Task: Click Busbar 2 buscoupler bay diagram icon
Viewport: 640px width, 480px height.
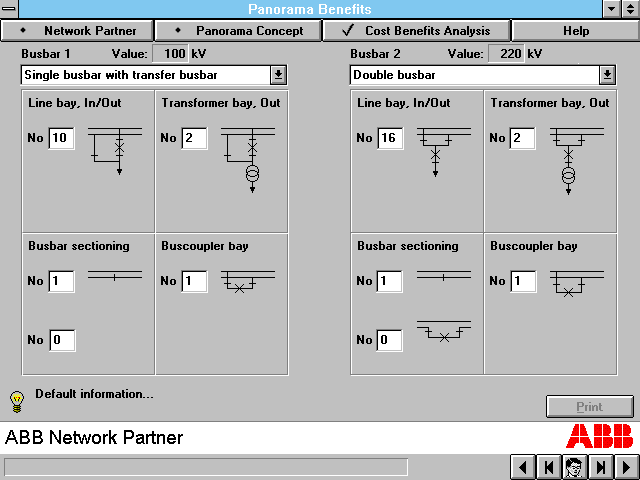Action: click(577, 283)
